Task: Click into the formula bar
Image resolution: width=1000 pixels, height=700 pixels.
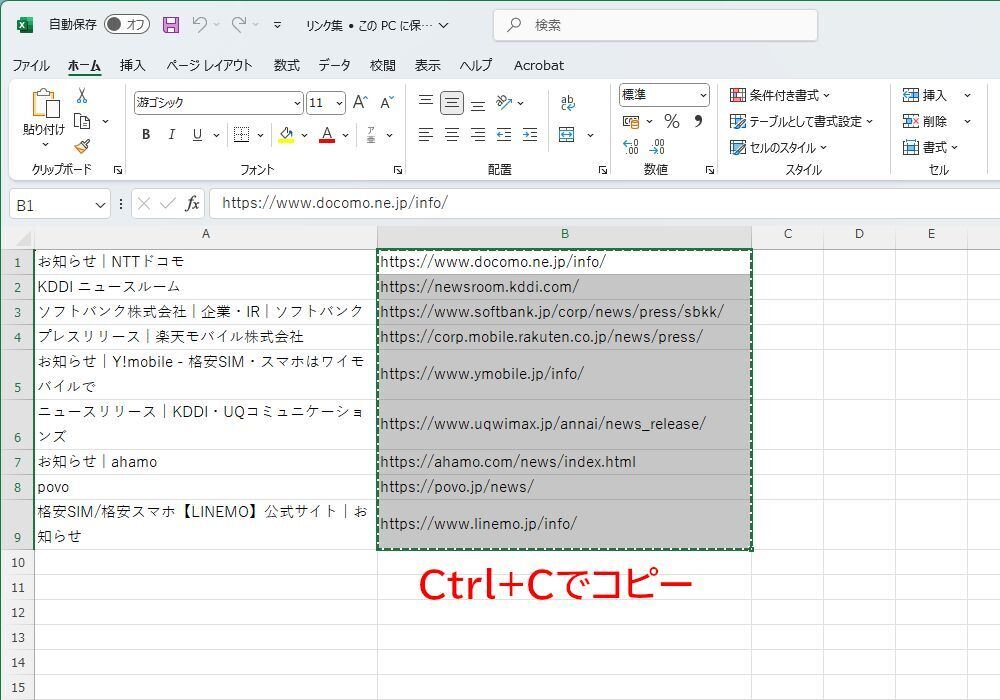Action: 604,203
